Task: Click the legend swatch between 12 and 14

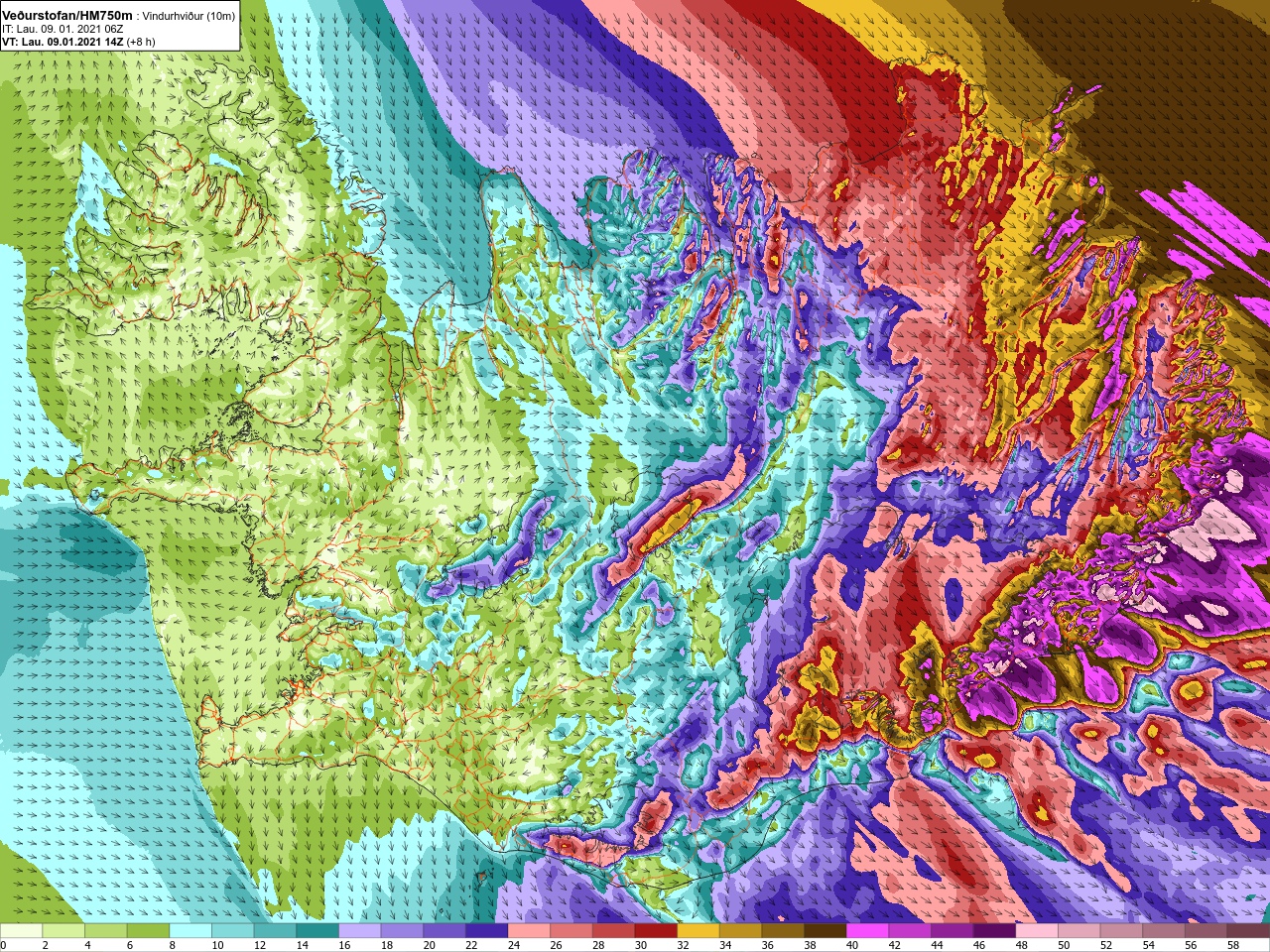Action: (x=275, y=932)
